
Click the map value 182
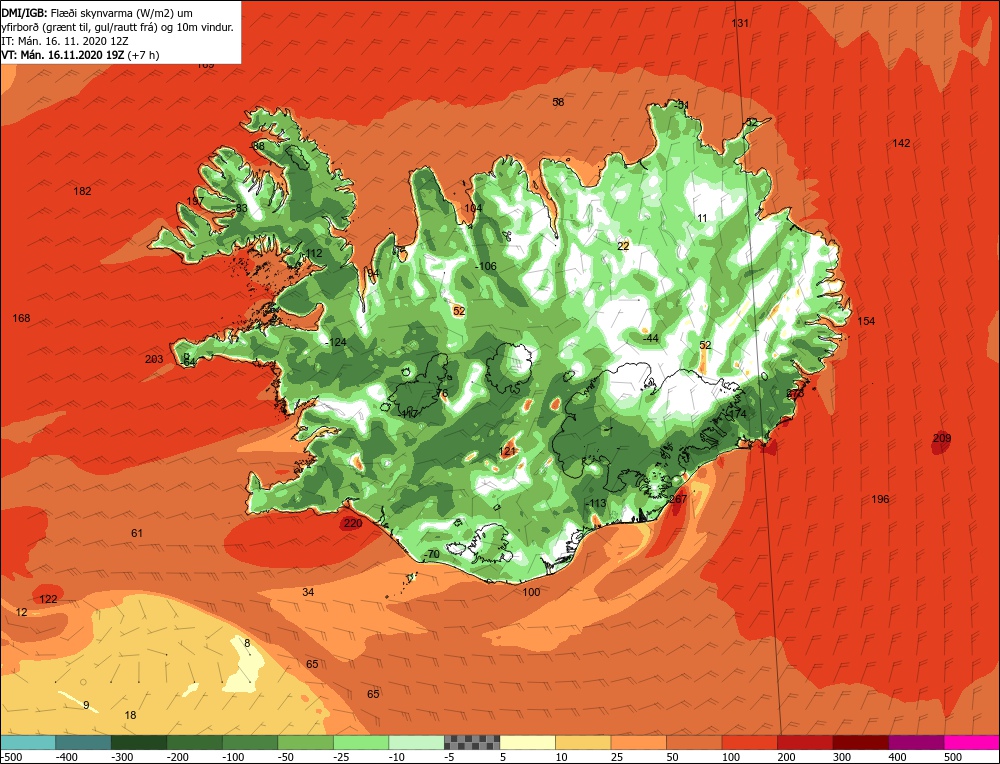point(82,191)
